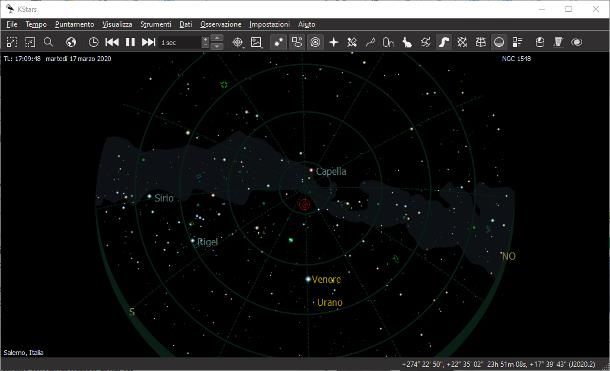Screen dimensions: 610x371
Task: Open Find Object with the magnifier icon
Action: coord(48,42)
